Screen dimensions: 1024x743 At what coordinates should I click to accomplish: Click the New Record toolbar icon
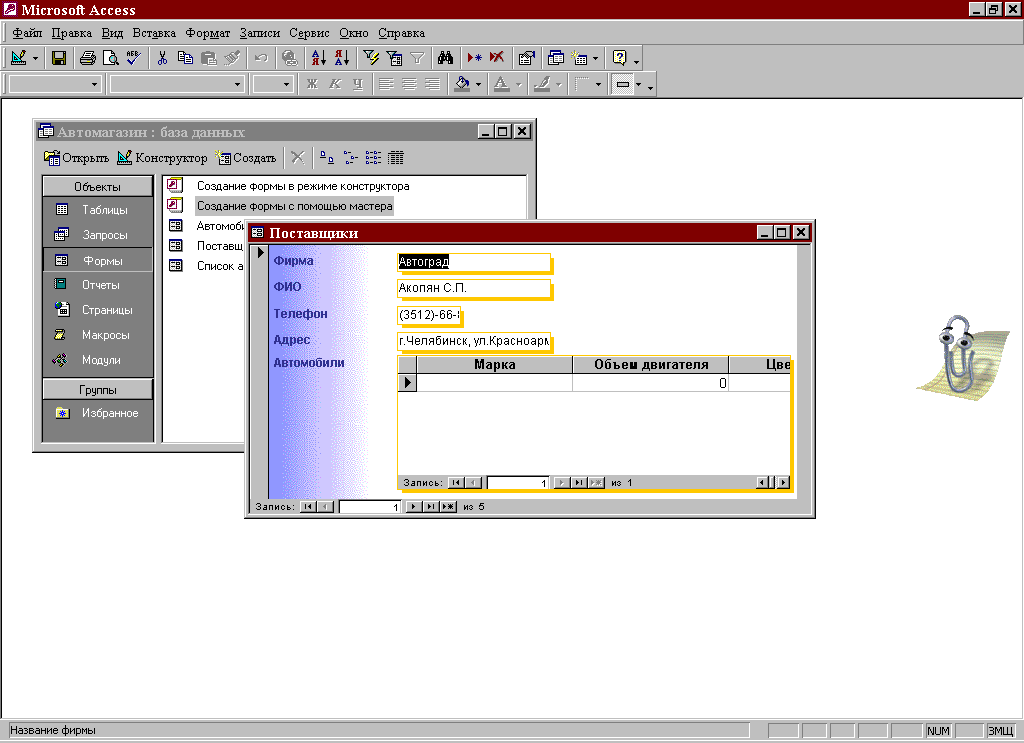click(475, 58)
